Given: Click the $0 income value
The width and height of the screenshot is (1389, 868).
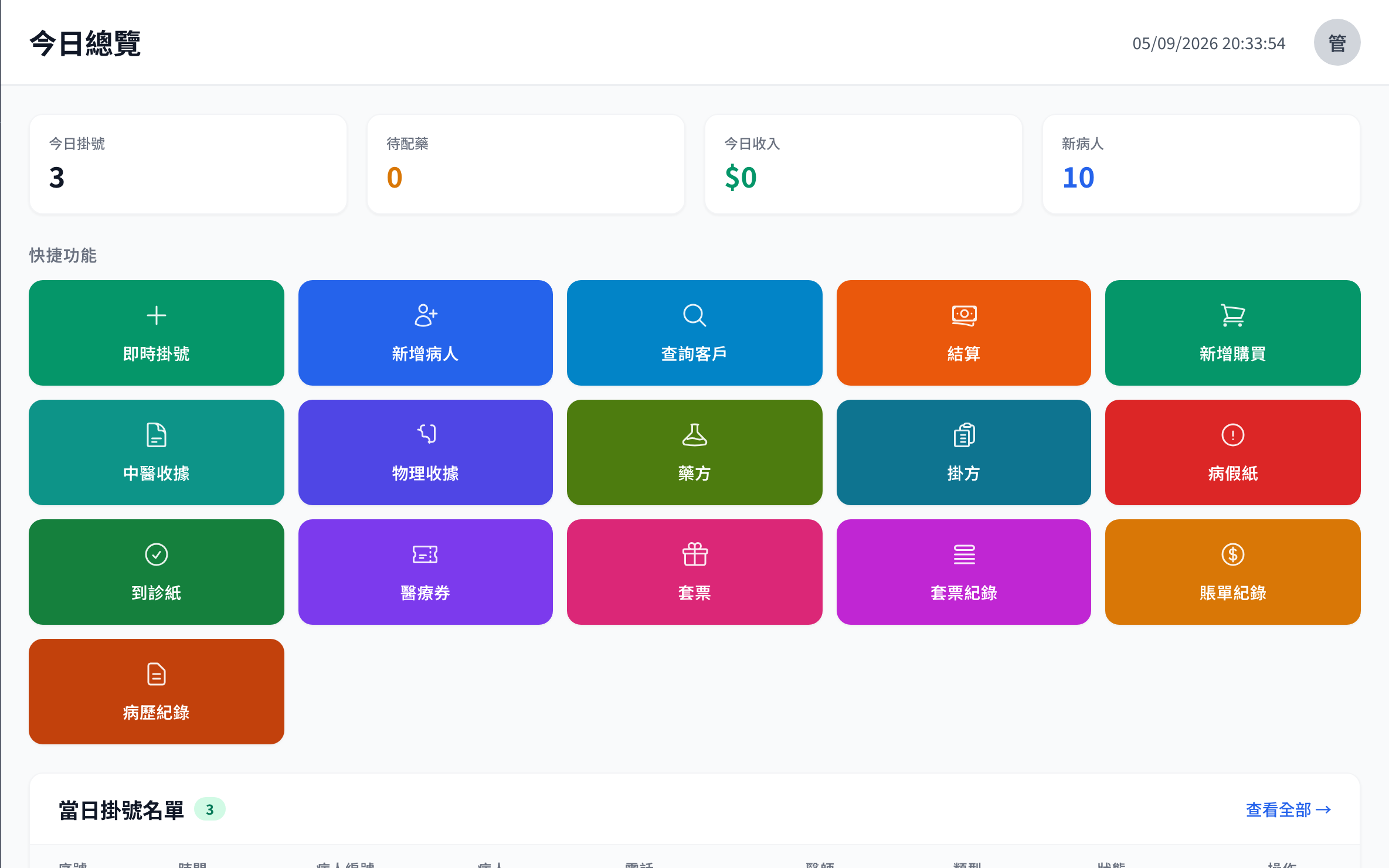Looking at the screenshot, I should click(x=741, y=178).
